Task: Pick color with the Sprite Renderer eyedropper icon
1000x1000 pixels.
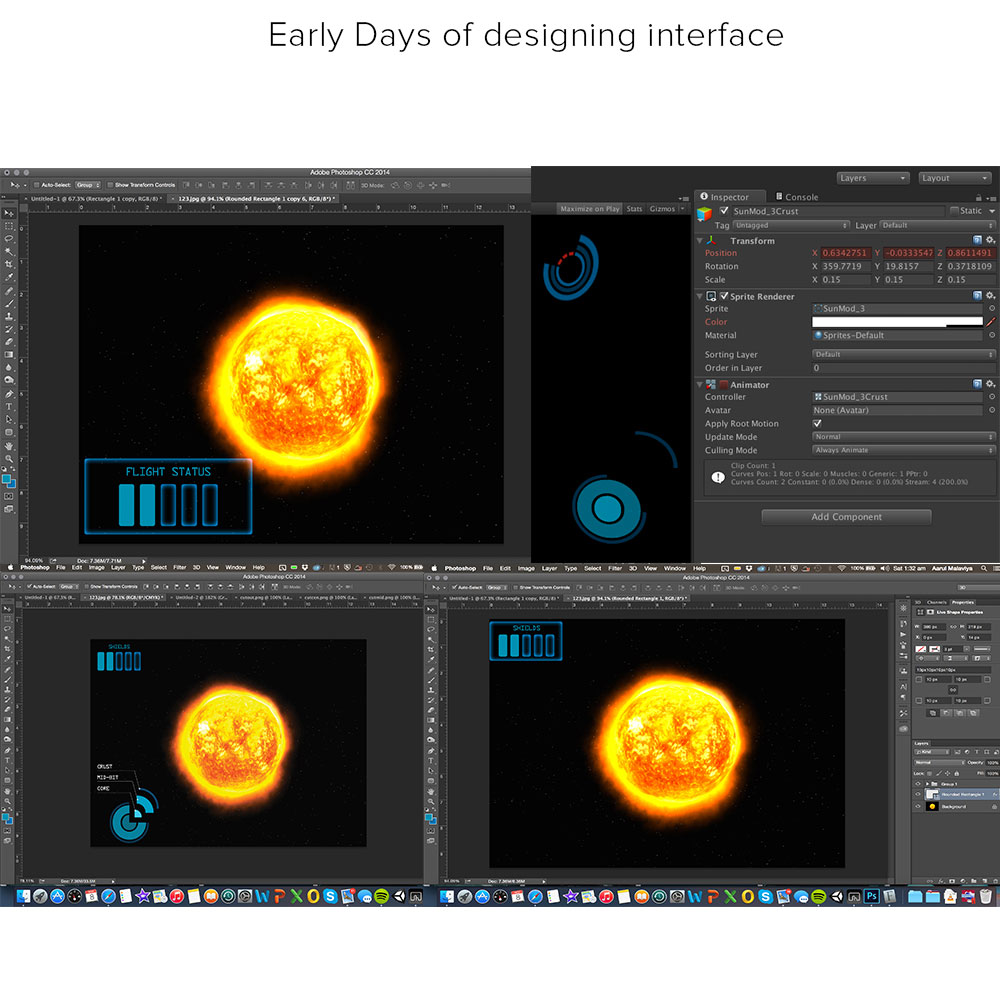Action: (991, 322)
